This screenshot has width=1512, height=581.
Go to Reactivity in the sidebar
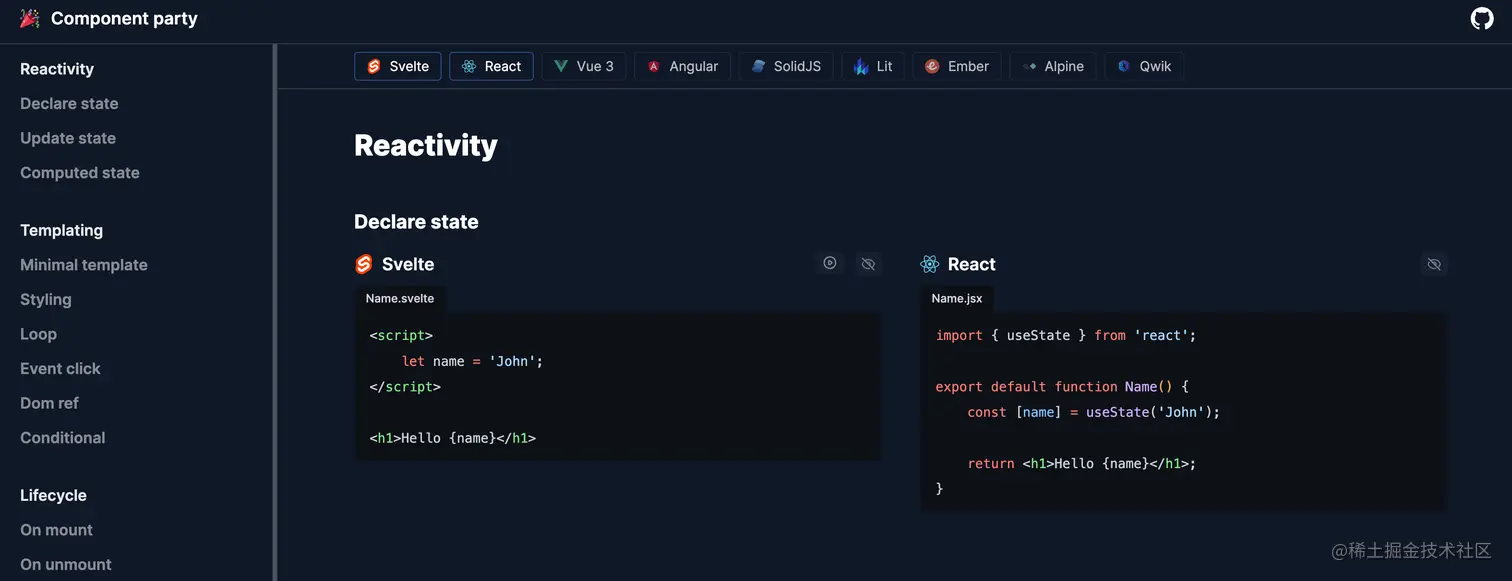57,69
